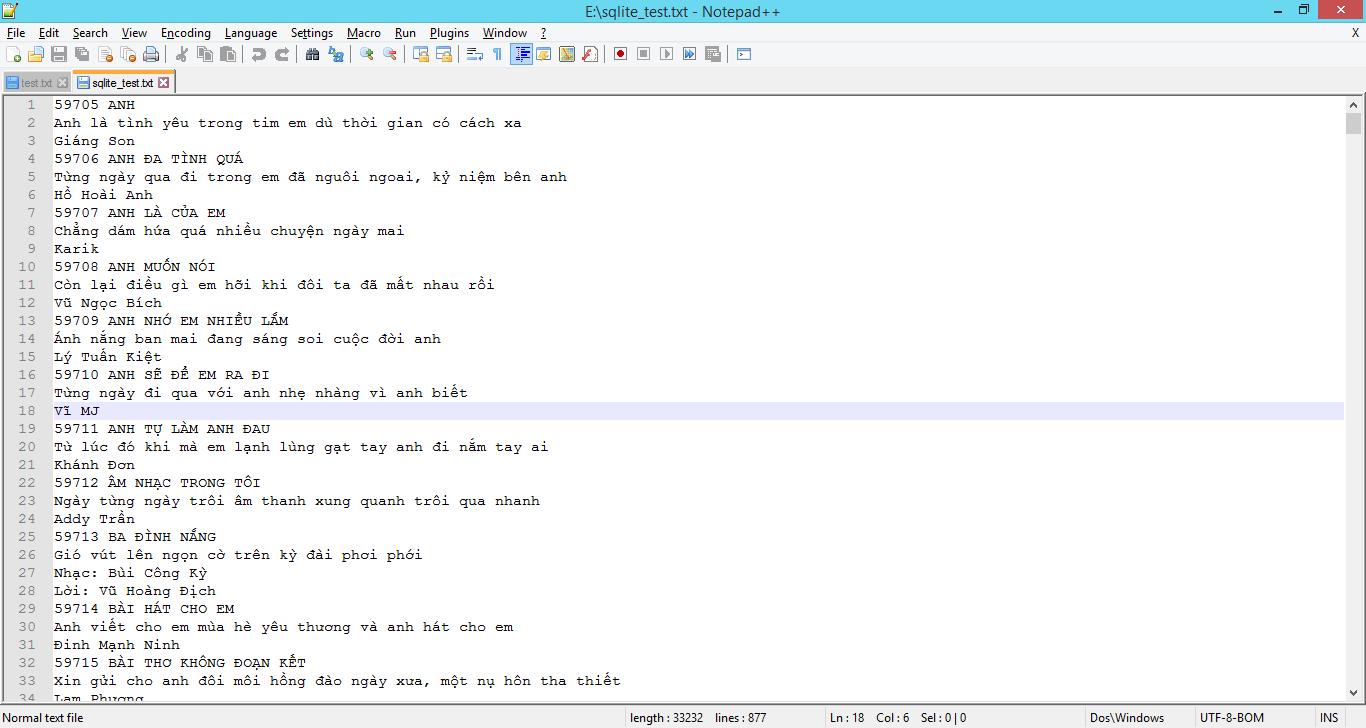
Task: Click the Replace toolbar icon
Action: 336,54
